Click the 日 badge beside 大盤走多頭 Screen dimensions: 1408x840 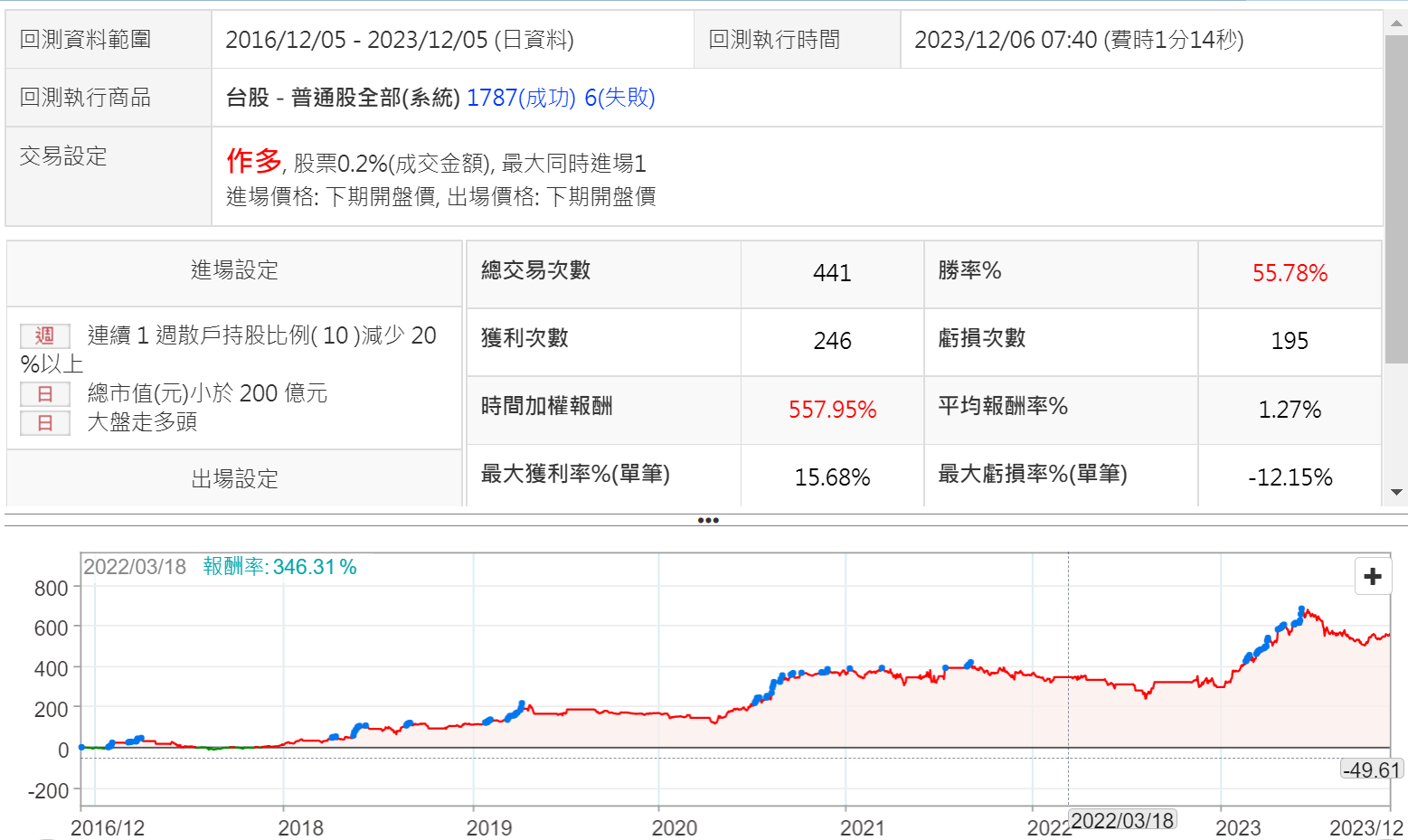pos(45,423)
